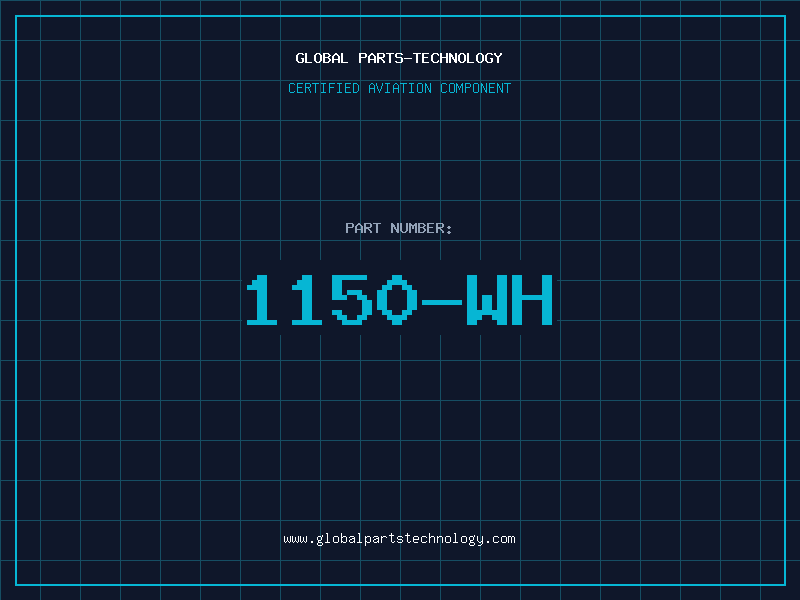Select the CERTIFIED AVIATION COMPONENT subtitle
The width and height of the screenshot is (800, 600).
399,88
